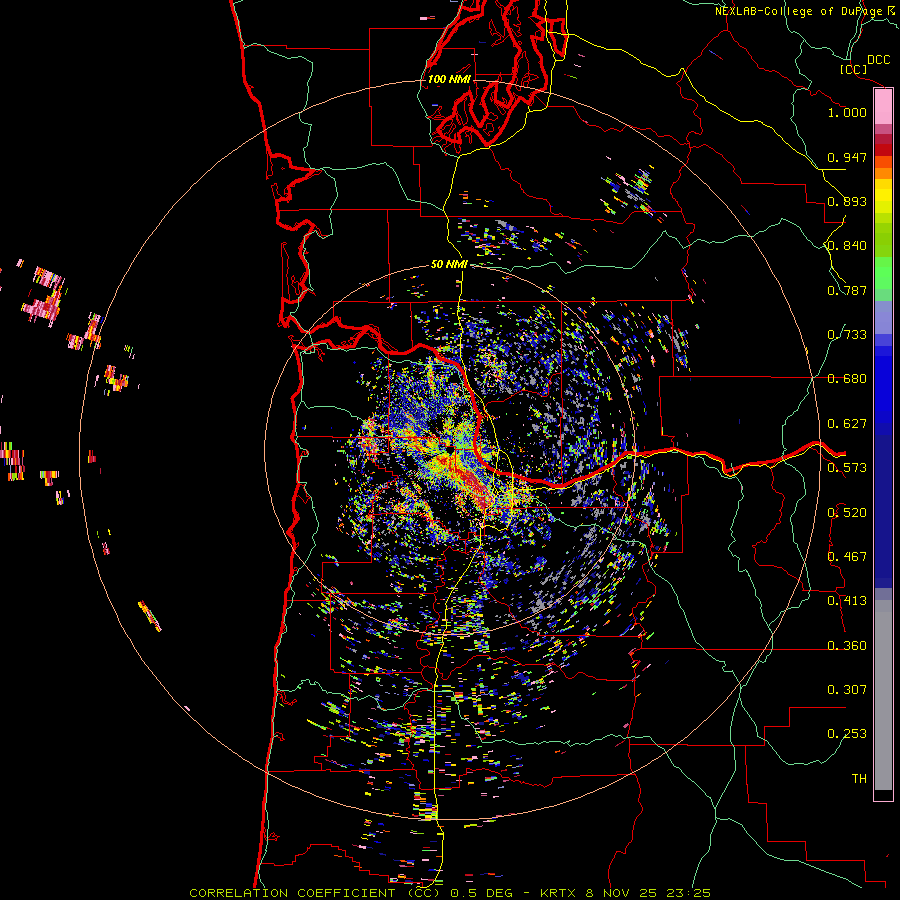This screenshot has width=900, height=900.
Task: Click the 1.000 value on the color scale
Action: (x=847, y=112)
